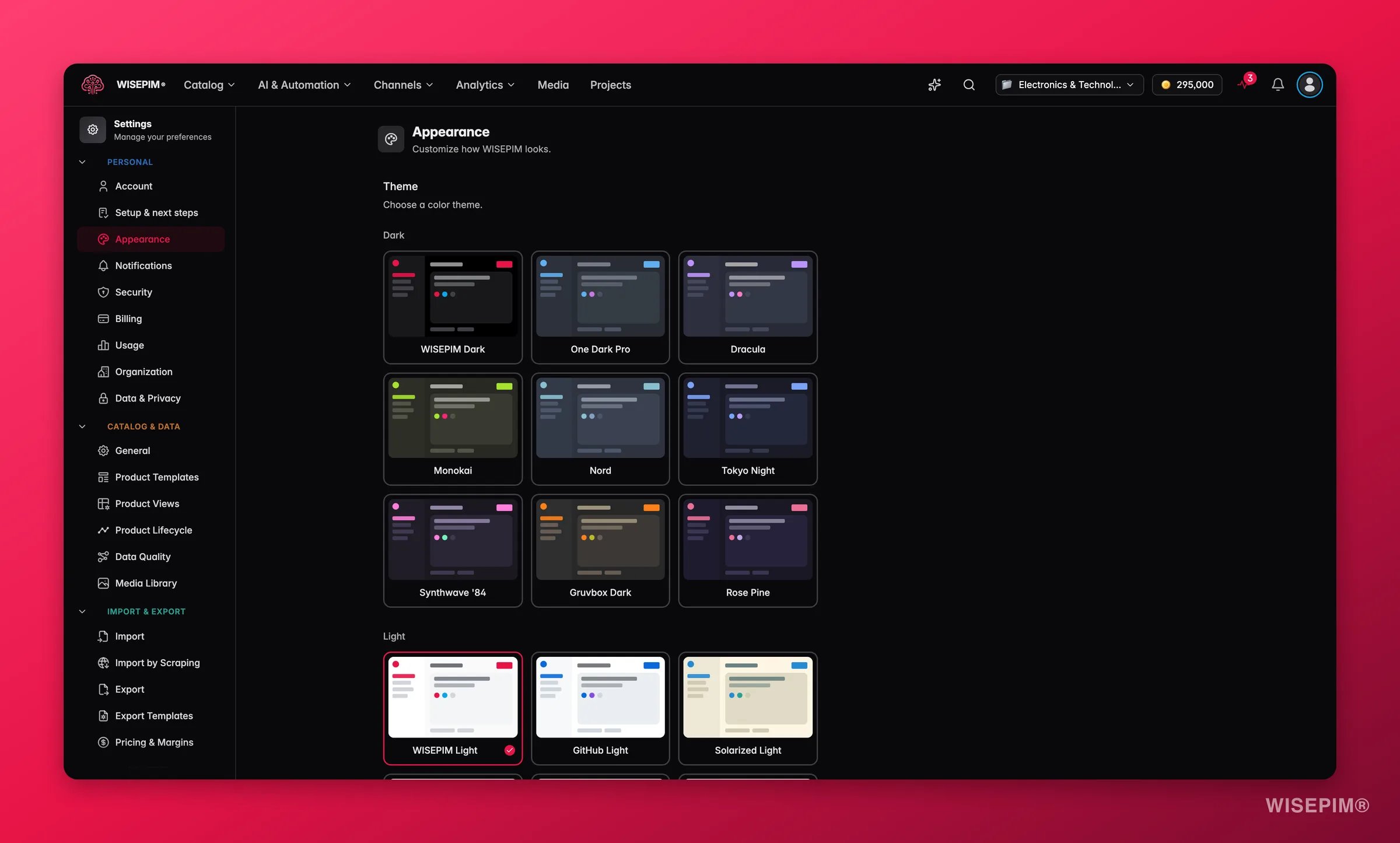The image size is (1400, 843).
Task: Collapse the IMPORT & EXPORT section chevron
Action: (x=82, y=611)
